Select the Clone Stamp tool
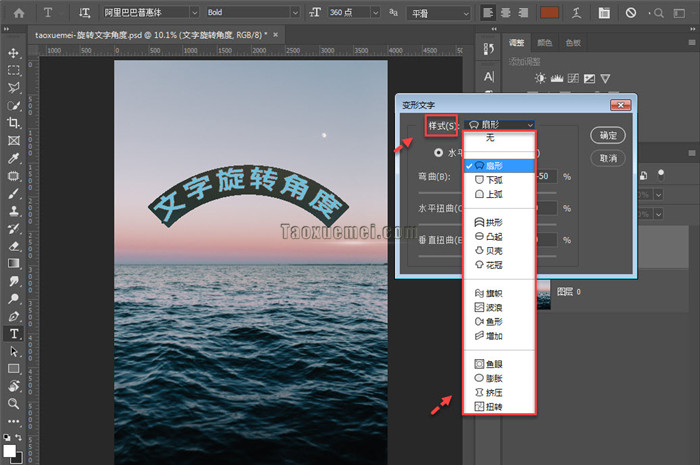The width and height of the screenshot is (700, 465). (x=13, y=211)
